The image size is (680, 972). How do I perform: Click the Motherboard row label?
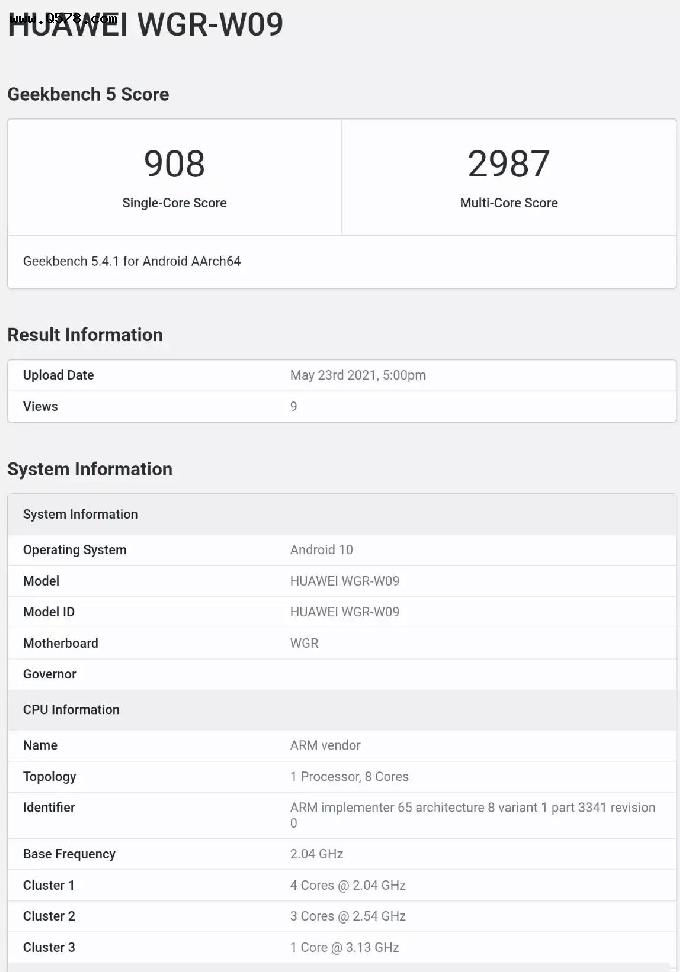pos(60,643)
